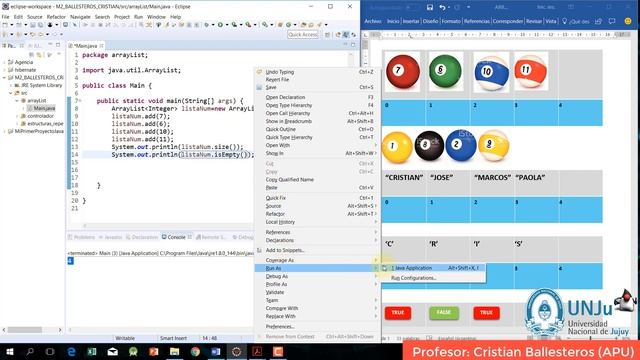Choose Run Configurations... in the submenu

(x=433, y=278)
